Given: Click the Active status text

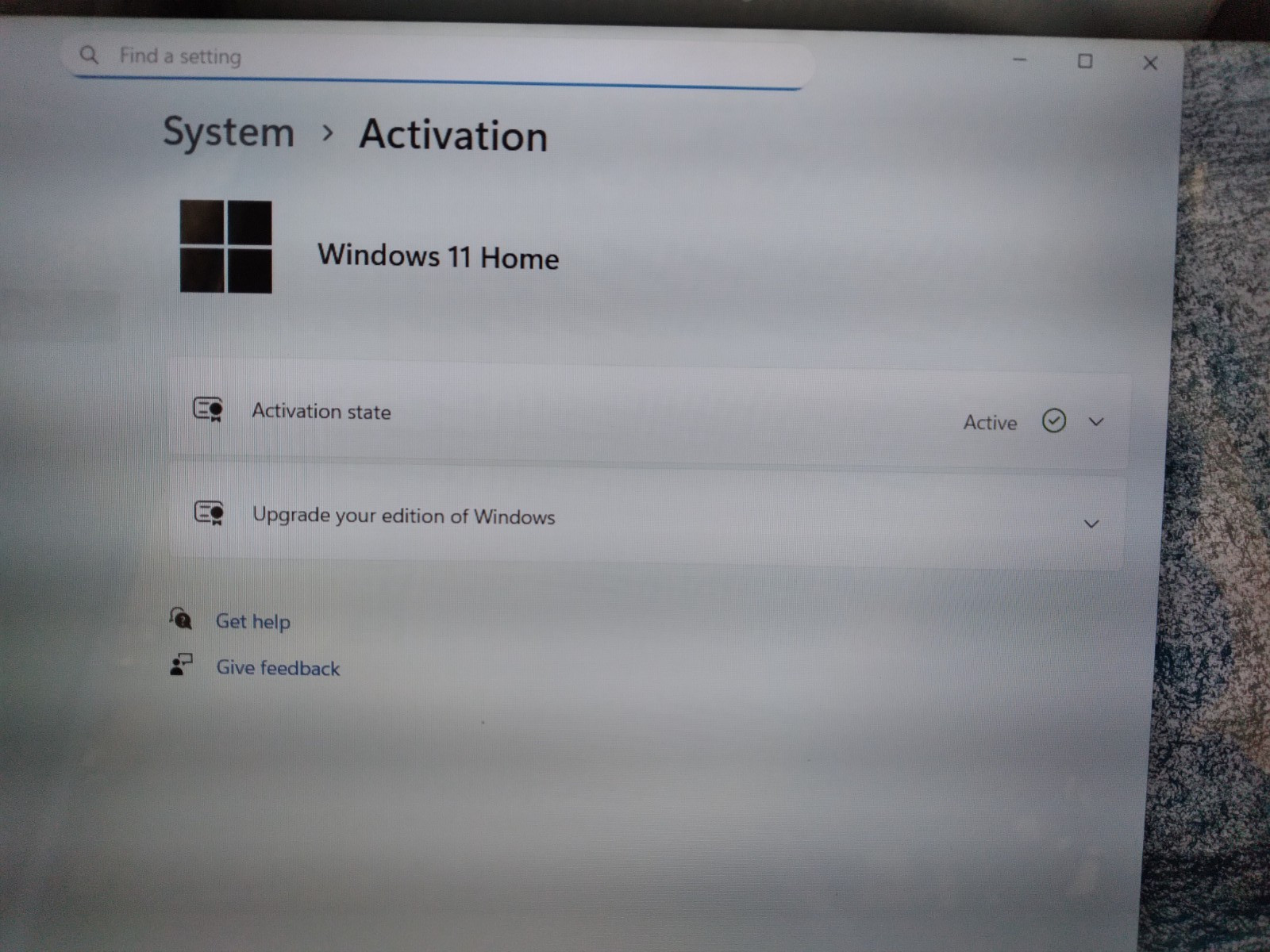Looking at the screenshot, I should [990, 423].
